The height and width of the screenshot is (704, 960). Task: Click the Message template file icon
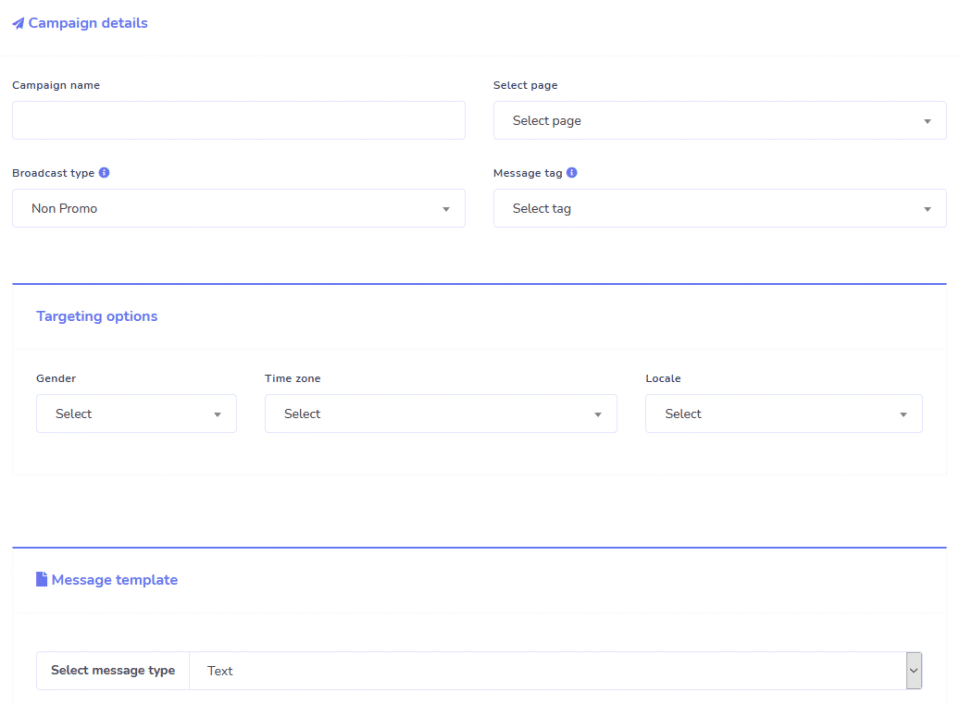(42, 580)
